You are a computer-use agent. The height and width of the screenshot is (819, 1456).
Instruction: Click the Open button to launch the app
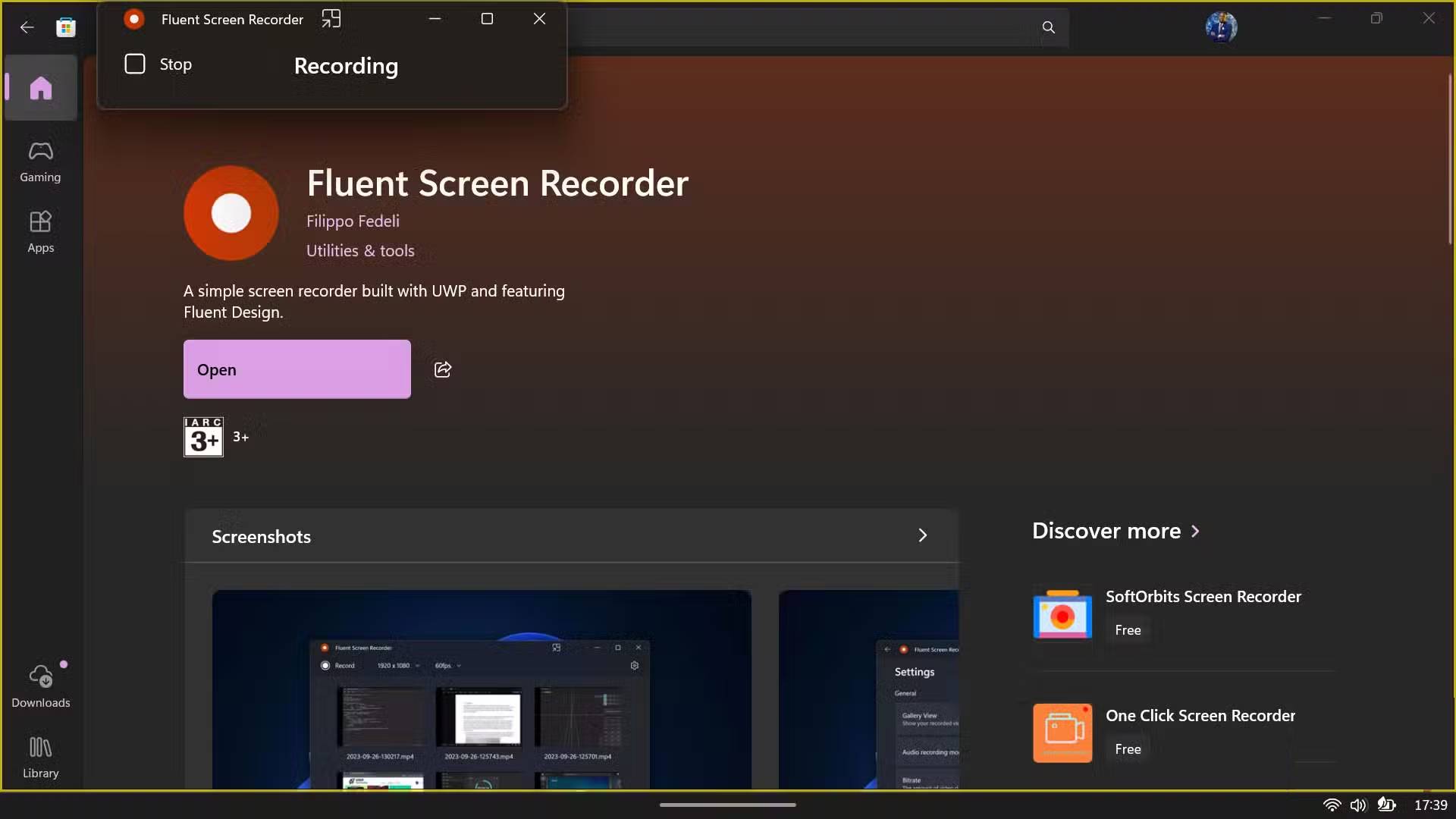pos(296,369)
